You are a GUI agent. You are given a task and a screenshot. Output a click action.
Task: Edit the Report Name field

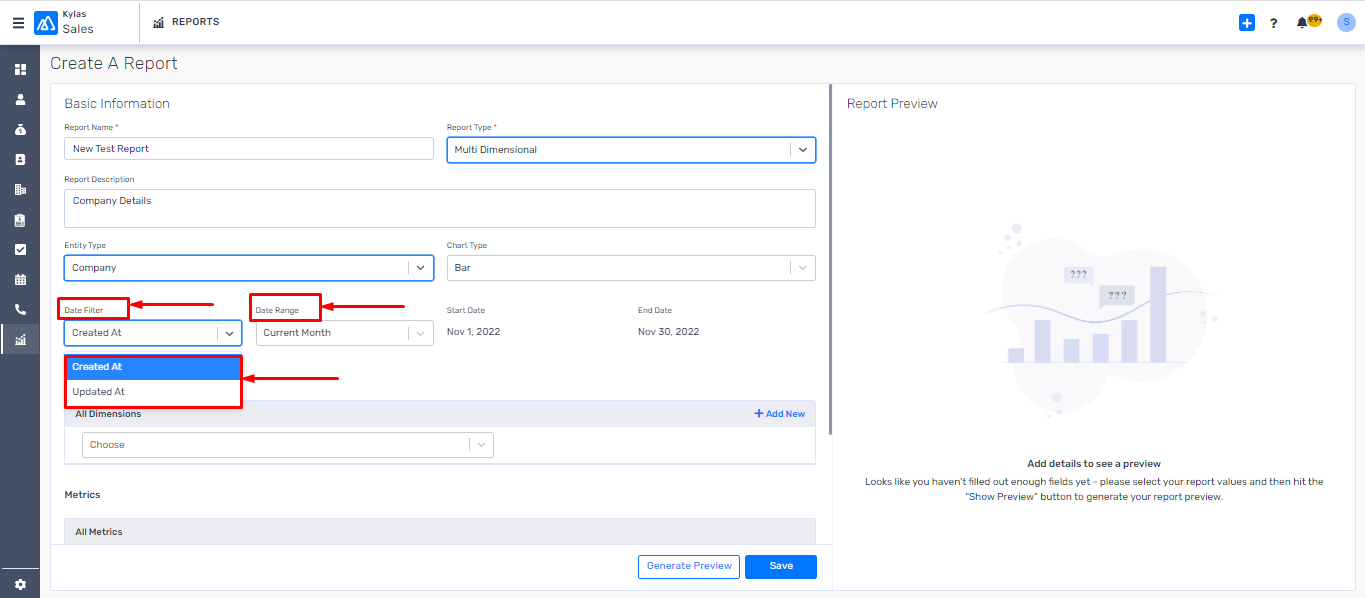tap(248, 149)
